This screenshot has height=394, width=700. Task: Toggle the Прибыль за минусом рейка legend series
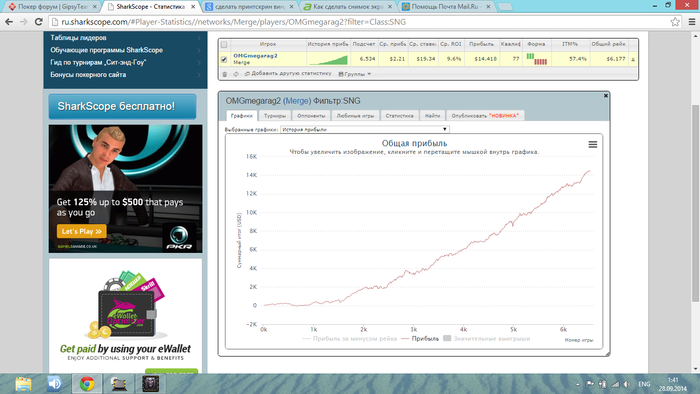[x=350, y=339]
